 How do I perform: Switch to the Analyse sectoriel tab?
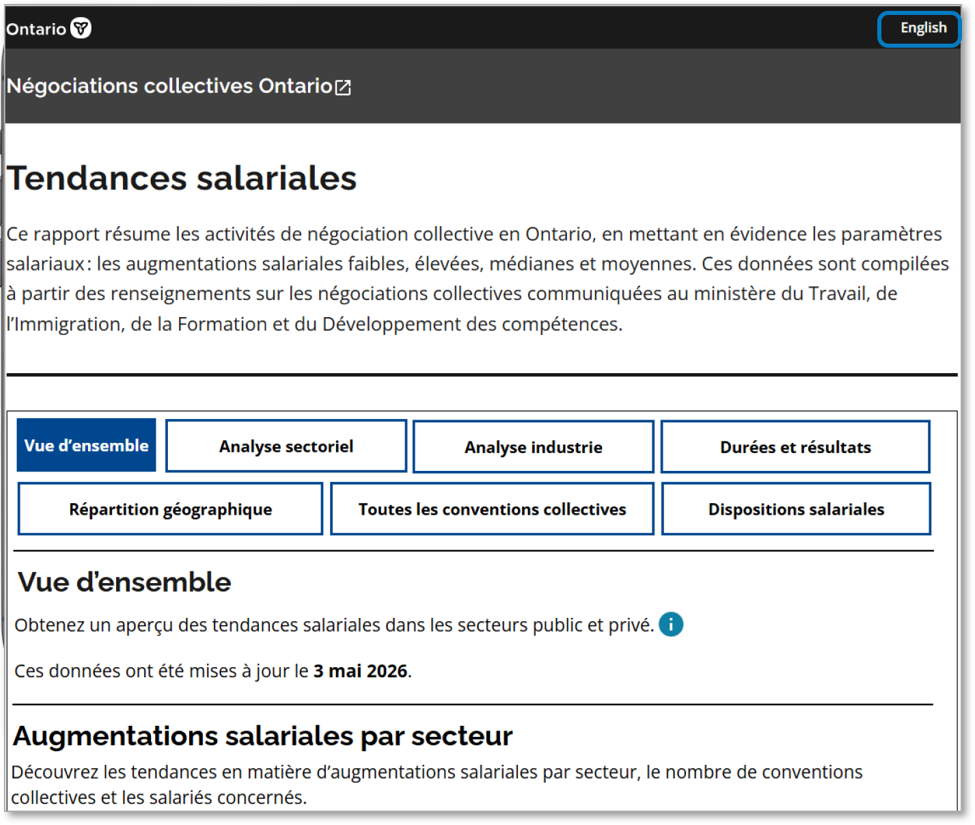point(286,446)
